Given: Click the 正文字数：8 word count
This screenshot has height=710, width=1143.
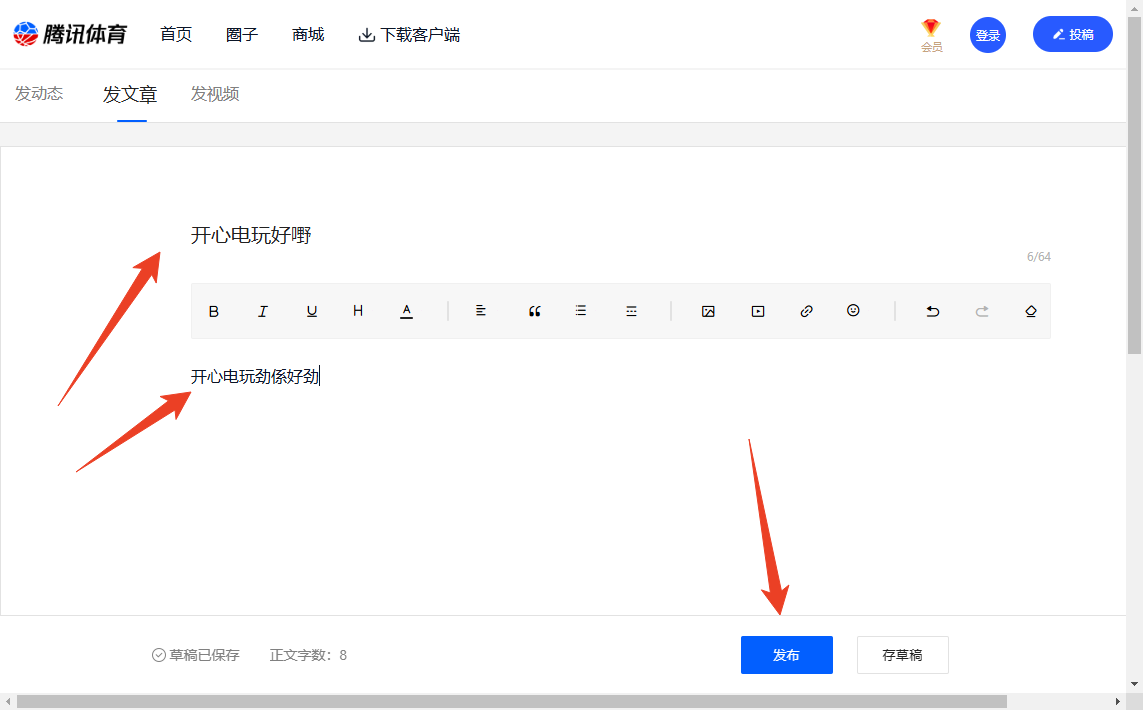Looking at the screenshot, I should [x=308, y=655].
